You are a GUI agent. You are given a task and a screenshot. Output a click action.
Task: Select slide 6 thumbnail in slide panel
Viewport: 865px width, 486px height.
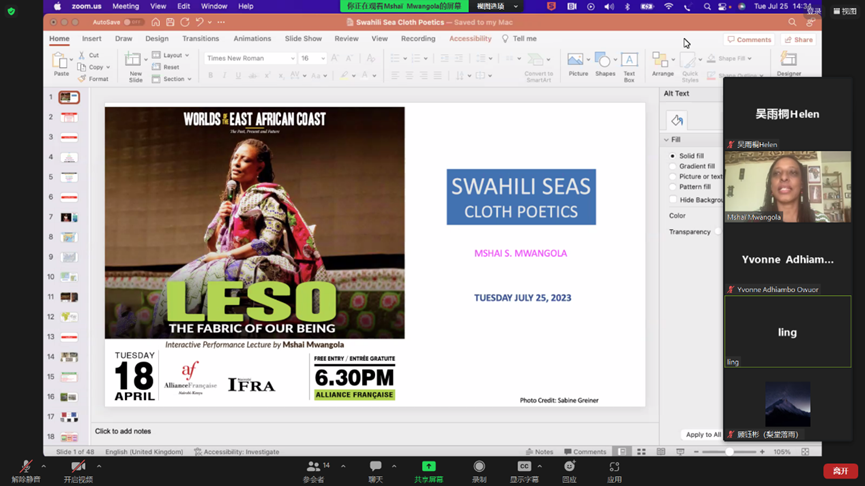tap(69, 197)
